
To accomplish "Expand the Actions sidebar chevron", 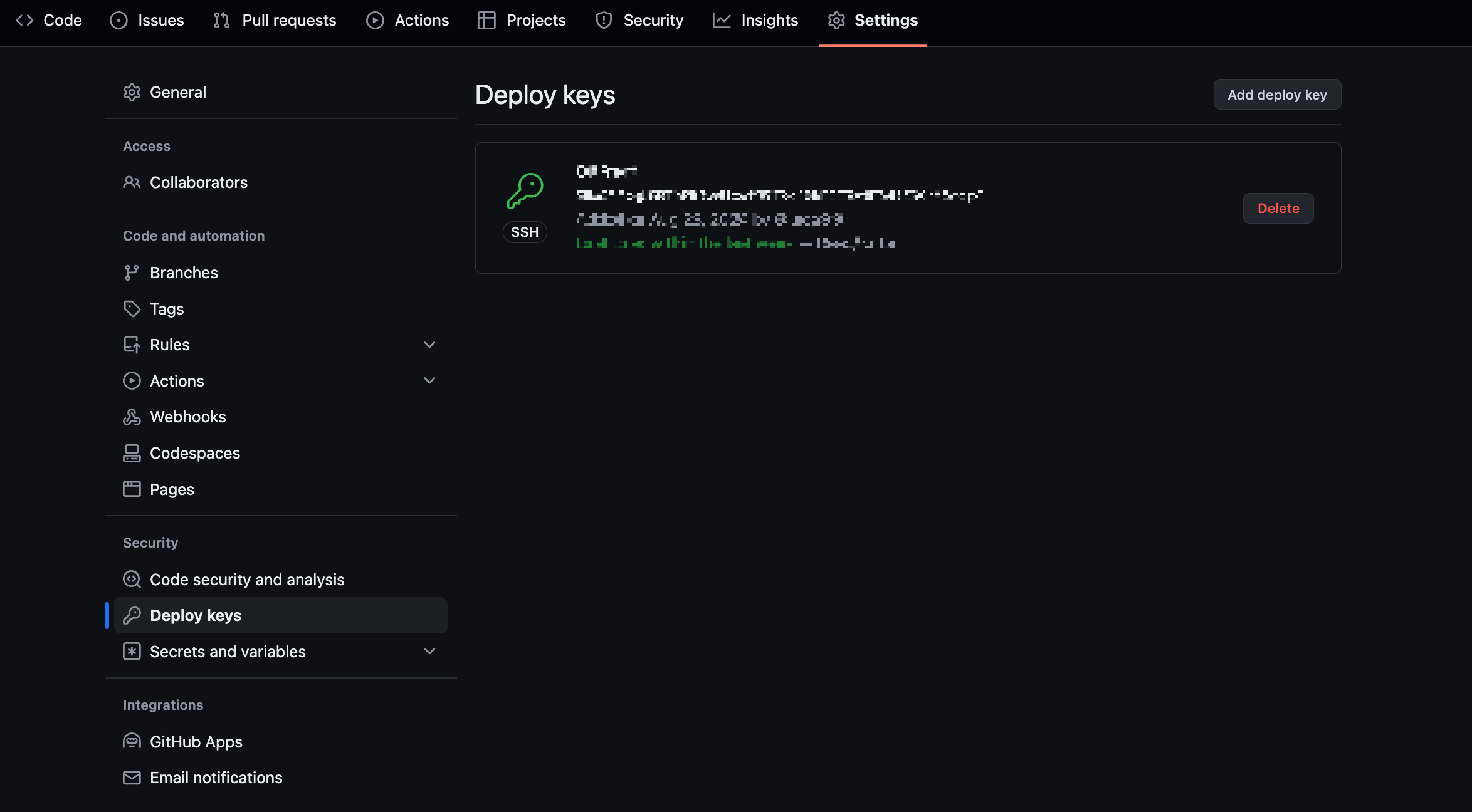I will pos(429,380).
